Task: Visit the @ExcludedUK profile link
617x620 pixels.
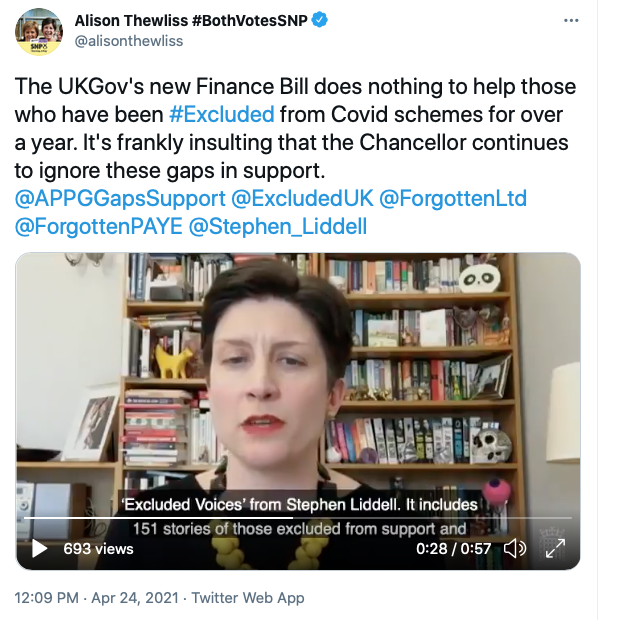Action: [x=302, y=198]
